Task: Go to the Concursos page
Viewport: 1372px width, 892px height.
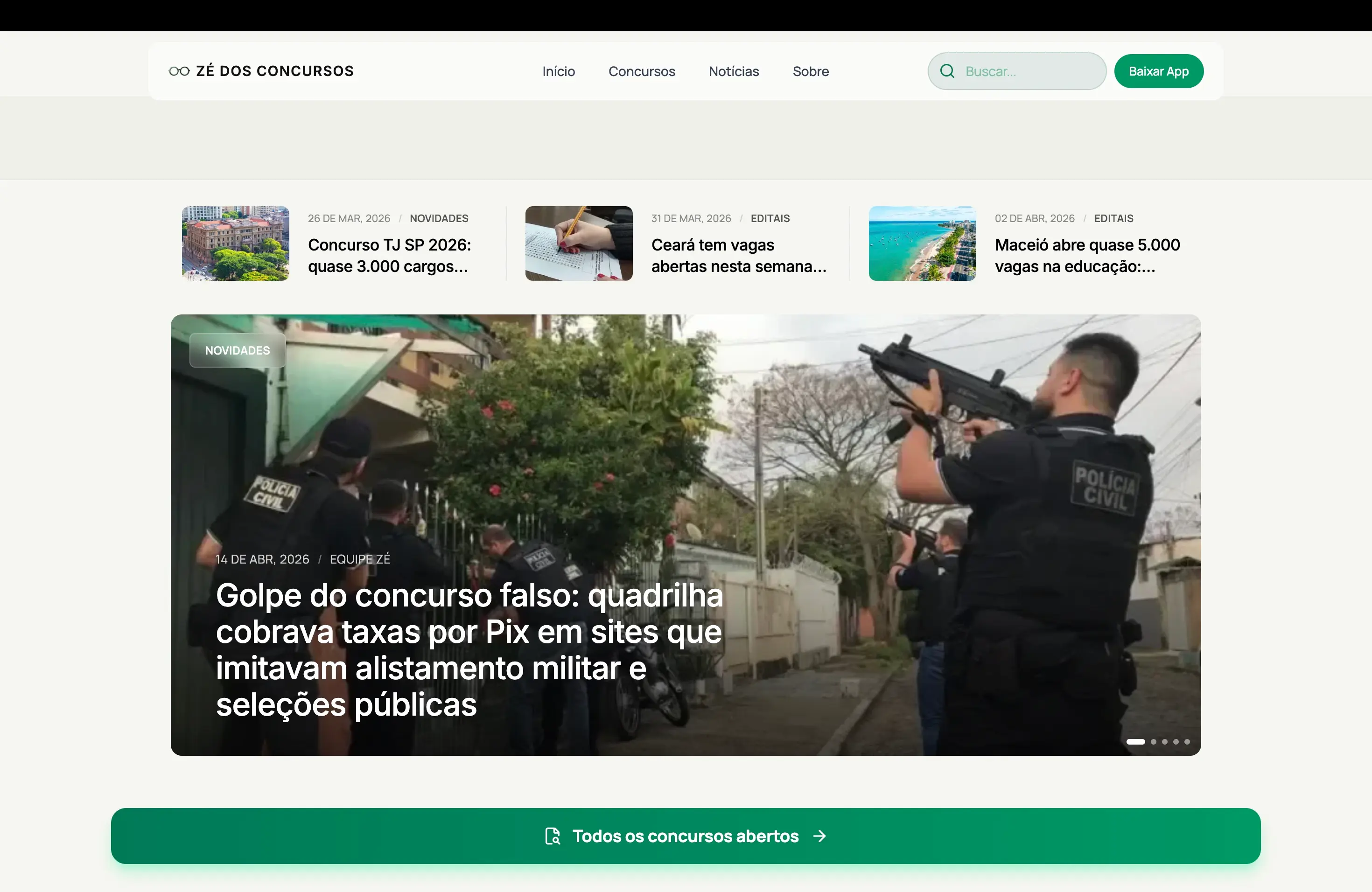Action: pos(641,71)
